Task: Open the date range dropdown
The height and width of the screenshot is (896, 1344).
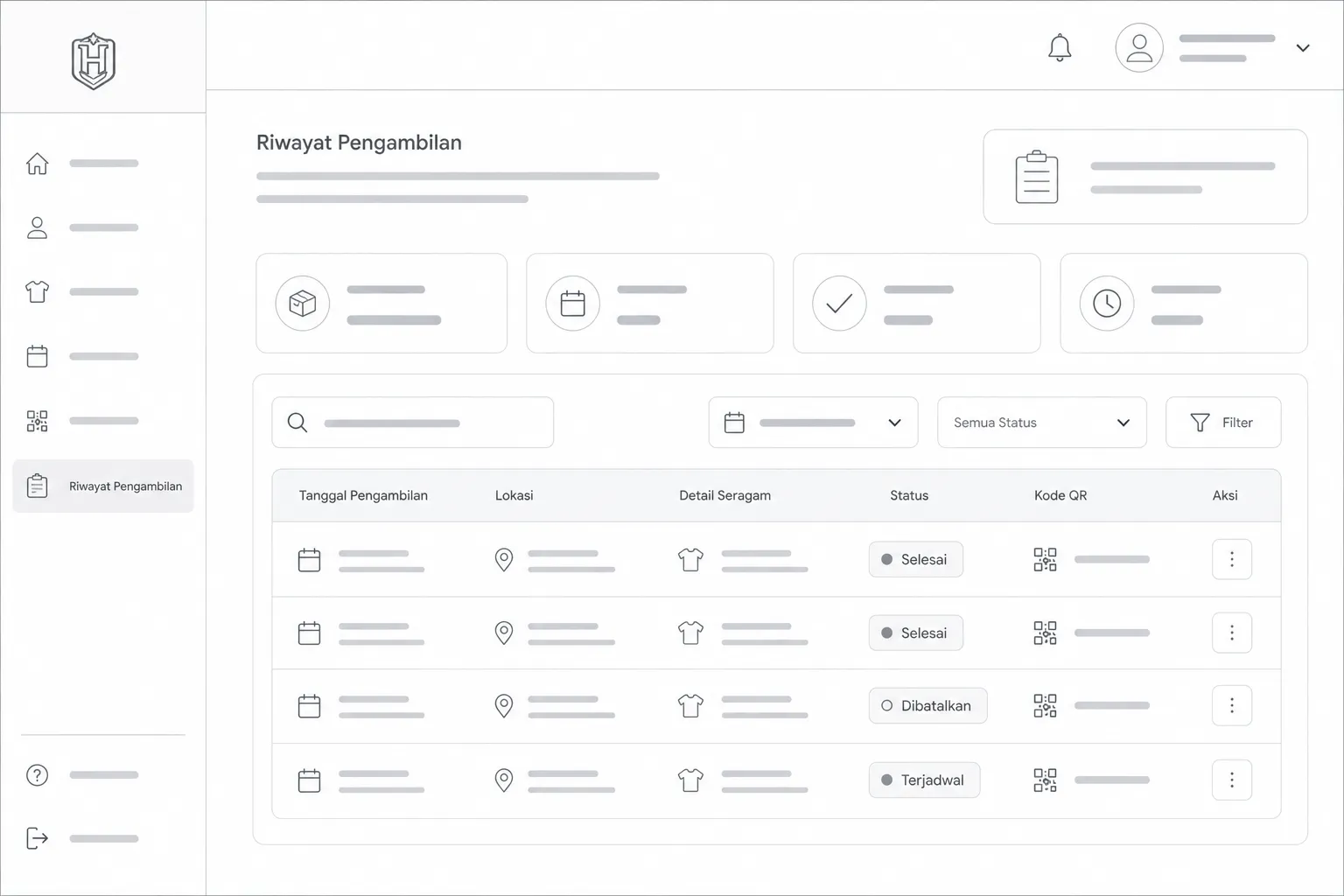Action: pyautogui.click(x=813, y=423)
